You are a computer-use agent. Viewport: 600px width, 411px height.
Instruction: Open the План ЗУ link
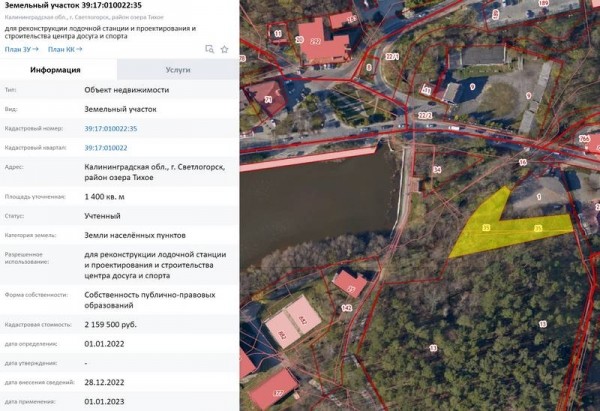(21, 49)
